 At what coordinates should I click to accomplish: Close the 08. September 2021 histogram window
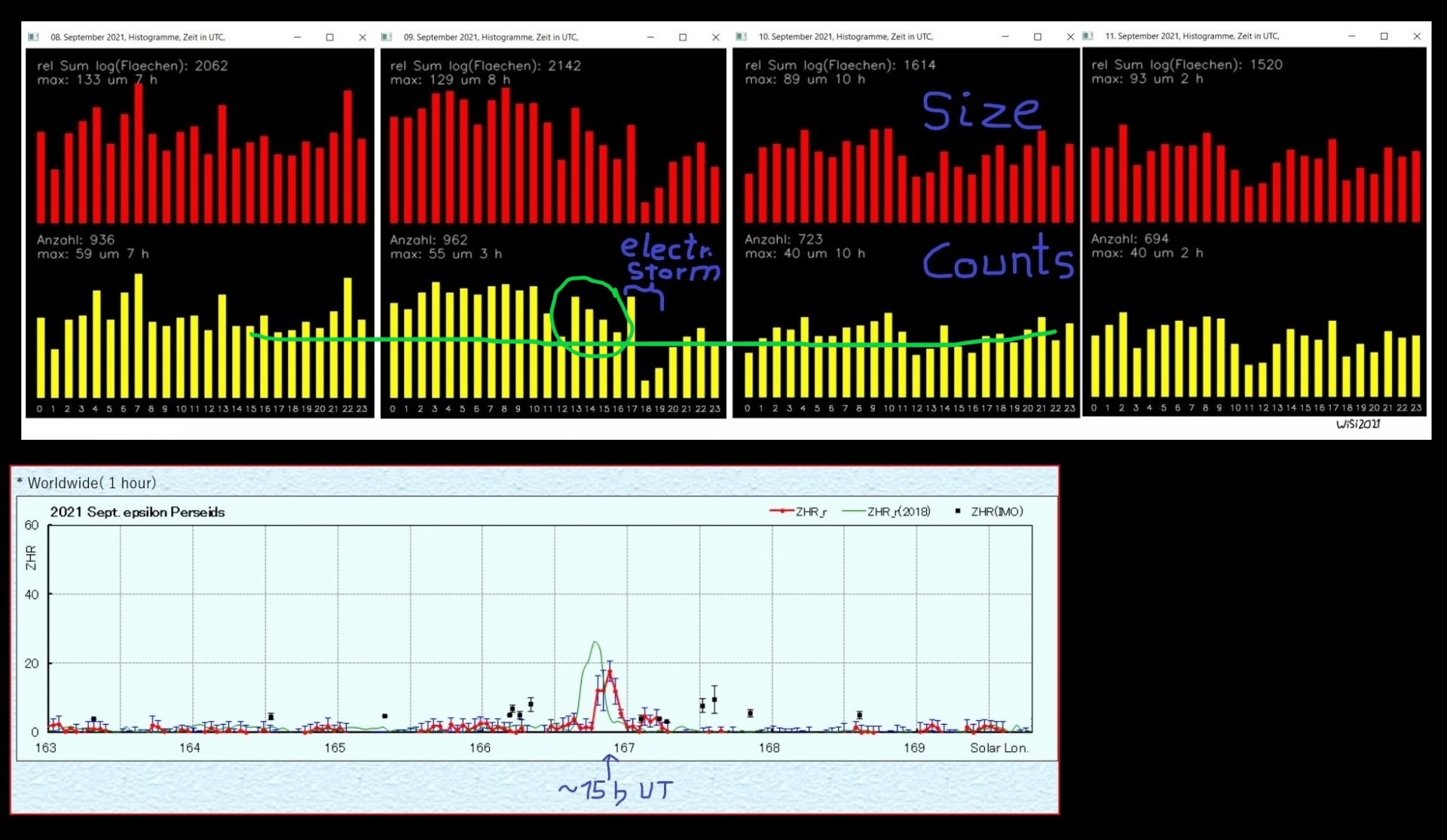coord(363,37)
